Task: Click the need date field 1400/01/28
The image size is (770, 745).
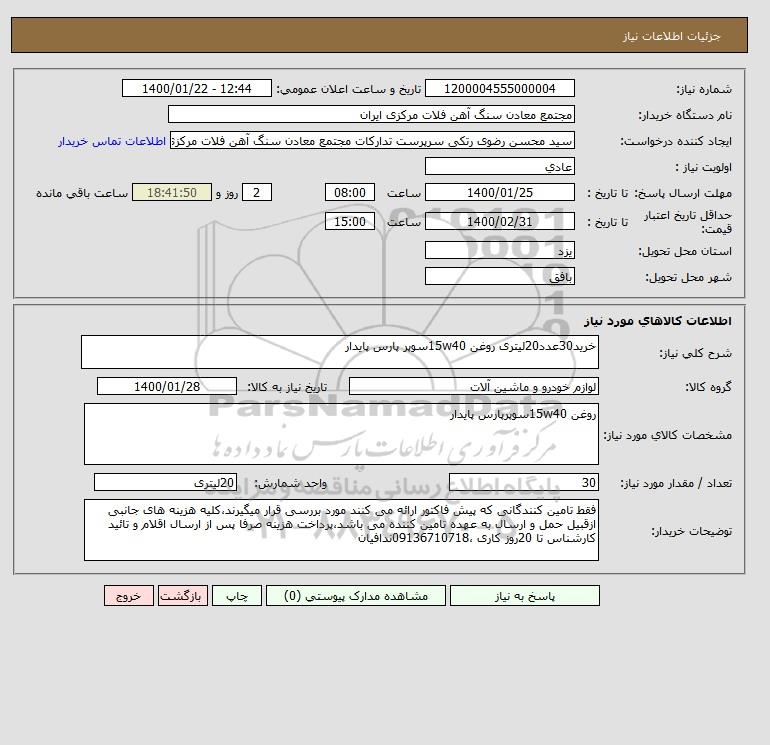Action: (167, 386)
